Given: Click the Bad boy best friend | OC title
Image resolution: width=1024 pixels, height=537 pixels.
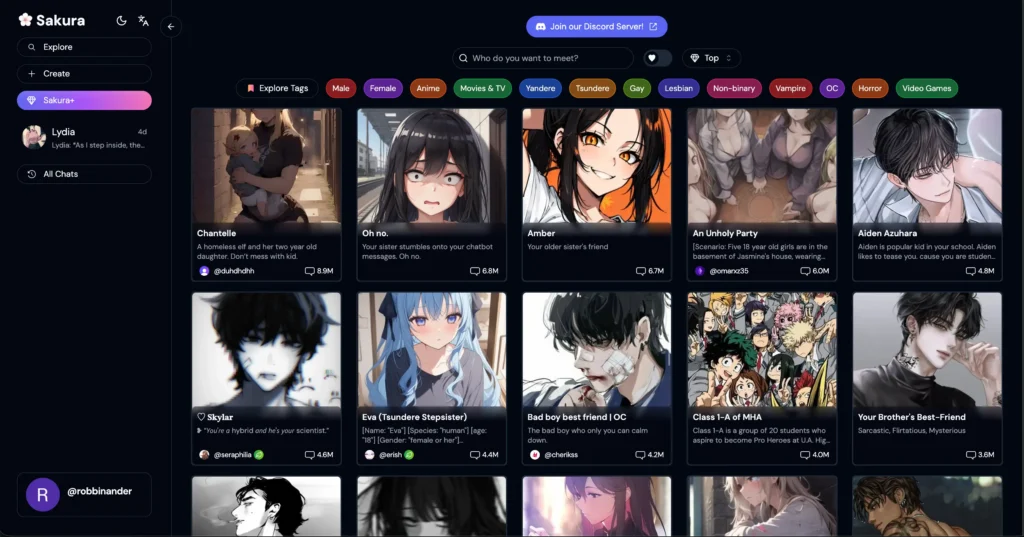Looking at the screenshot, I should click(577, 417).
